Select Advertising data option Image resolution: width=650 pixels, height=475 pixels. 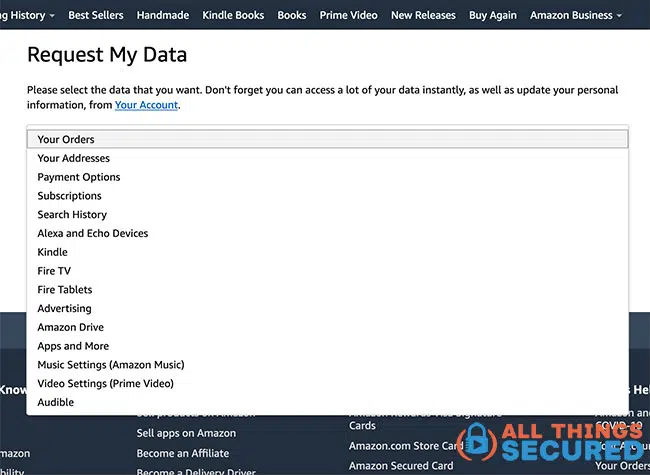pos(64,309)
